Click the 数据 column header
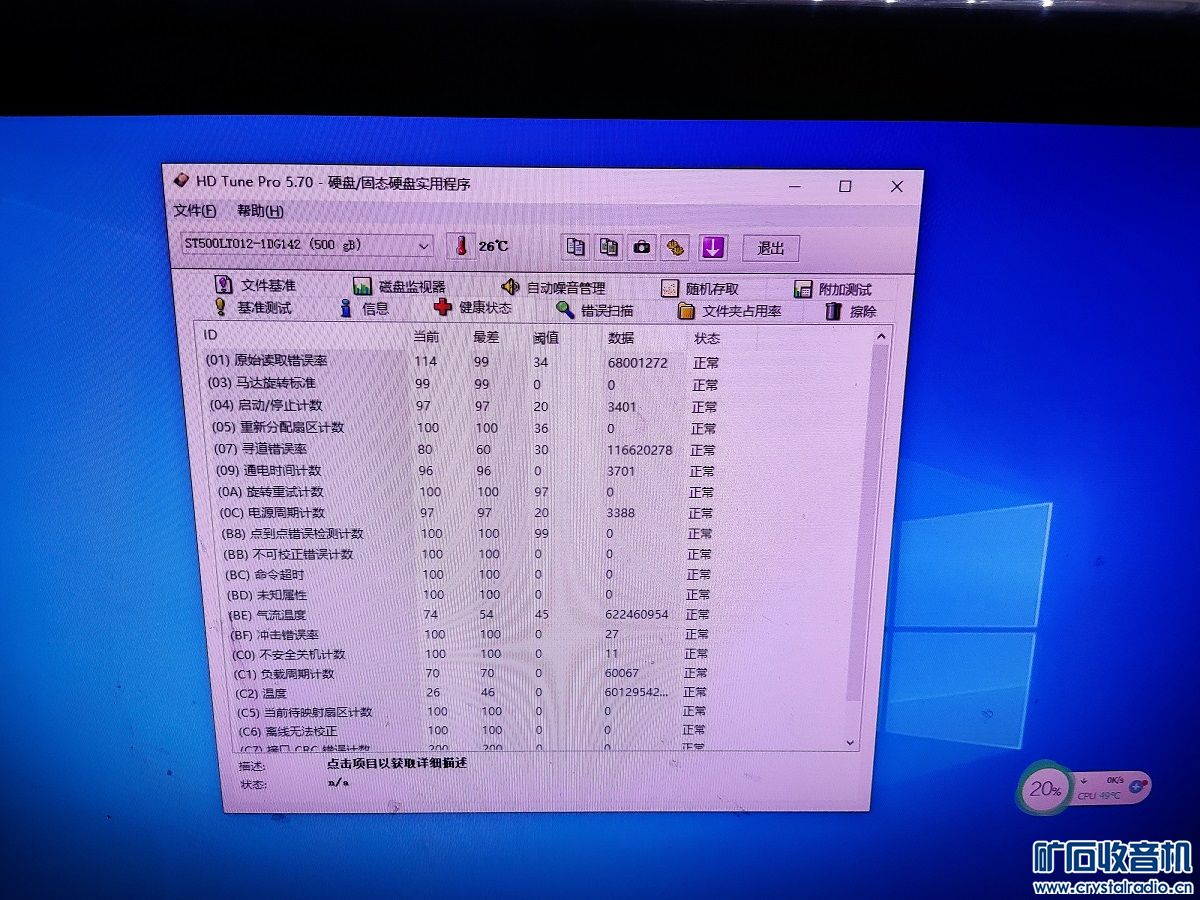This screenshot has width=1200, height=900. (x=621, y=338)
